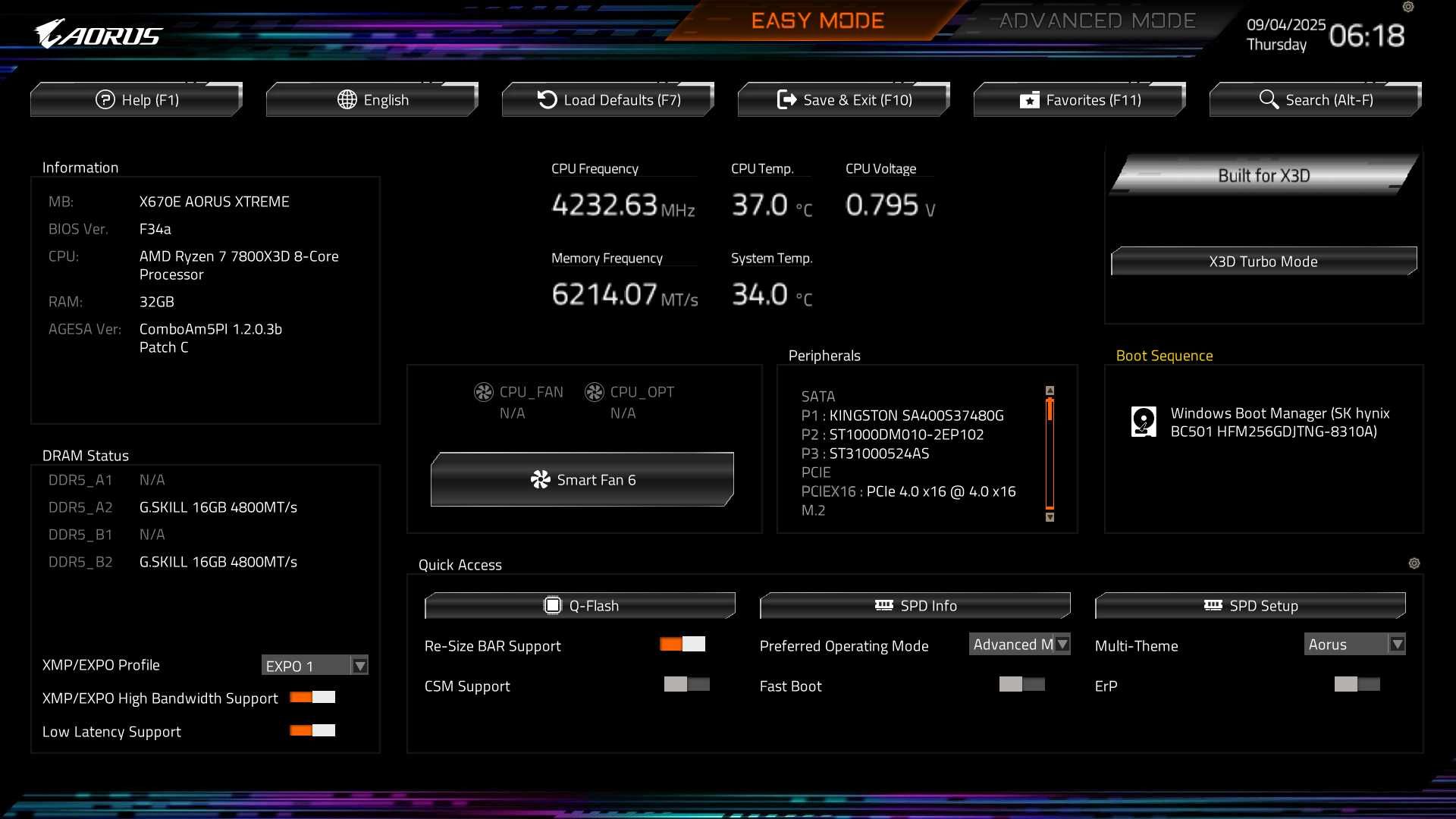This screenshot has height=819, width=1456.
Task: Click DDR5_A2 G.SKILL 16GB row
Action: pyautogui.click(x=173, y=507)
